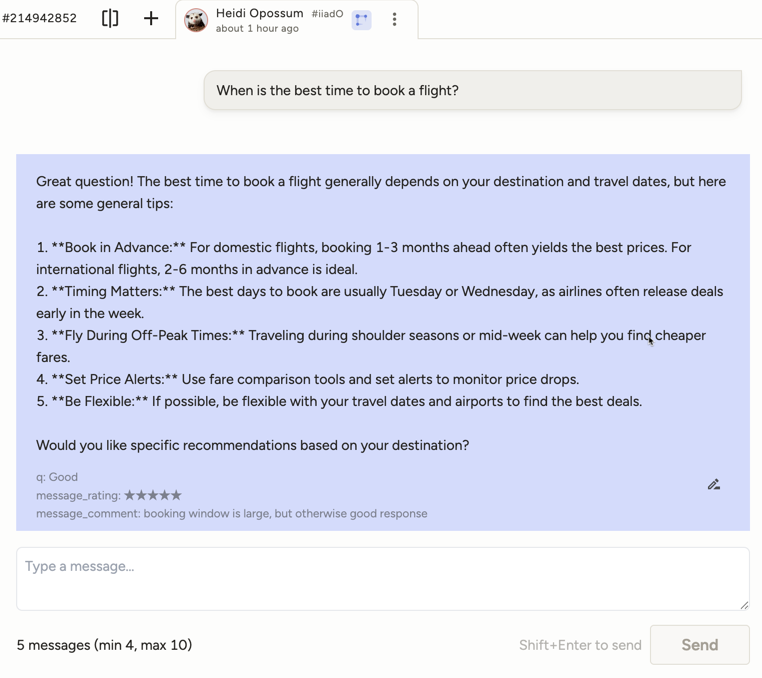
Task: Set message rating to one star
Action: click(129, 495)
